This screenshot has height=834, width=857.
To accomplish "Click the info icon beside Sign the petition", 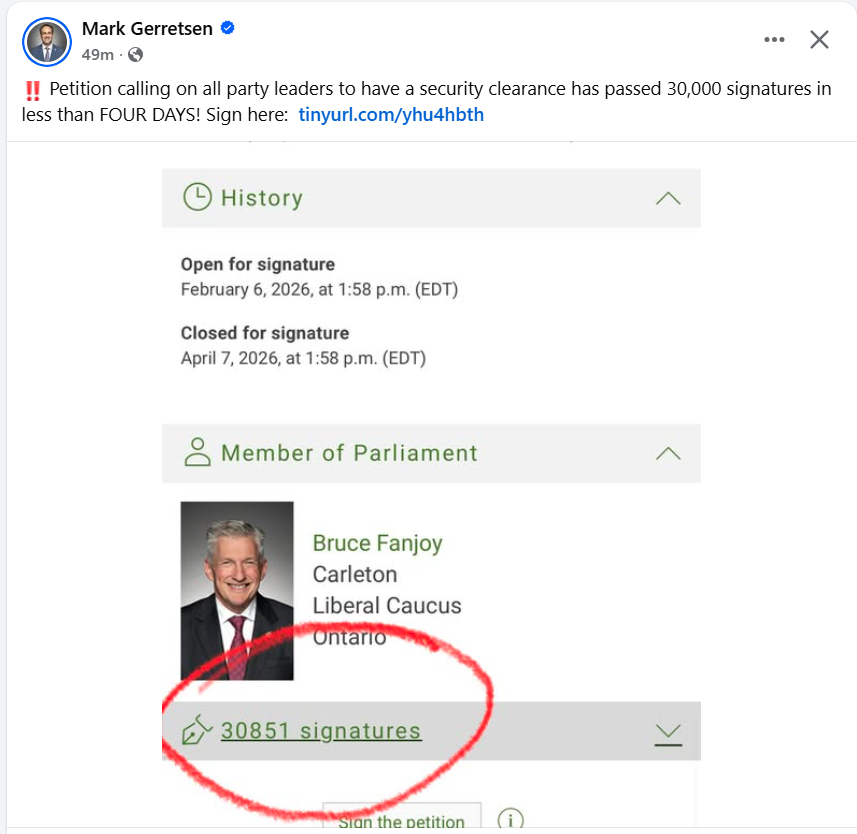I will pos(510,820).
